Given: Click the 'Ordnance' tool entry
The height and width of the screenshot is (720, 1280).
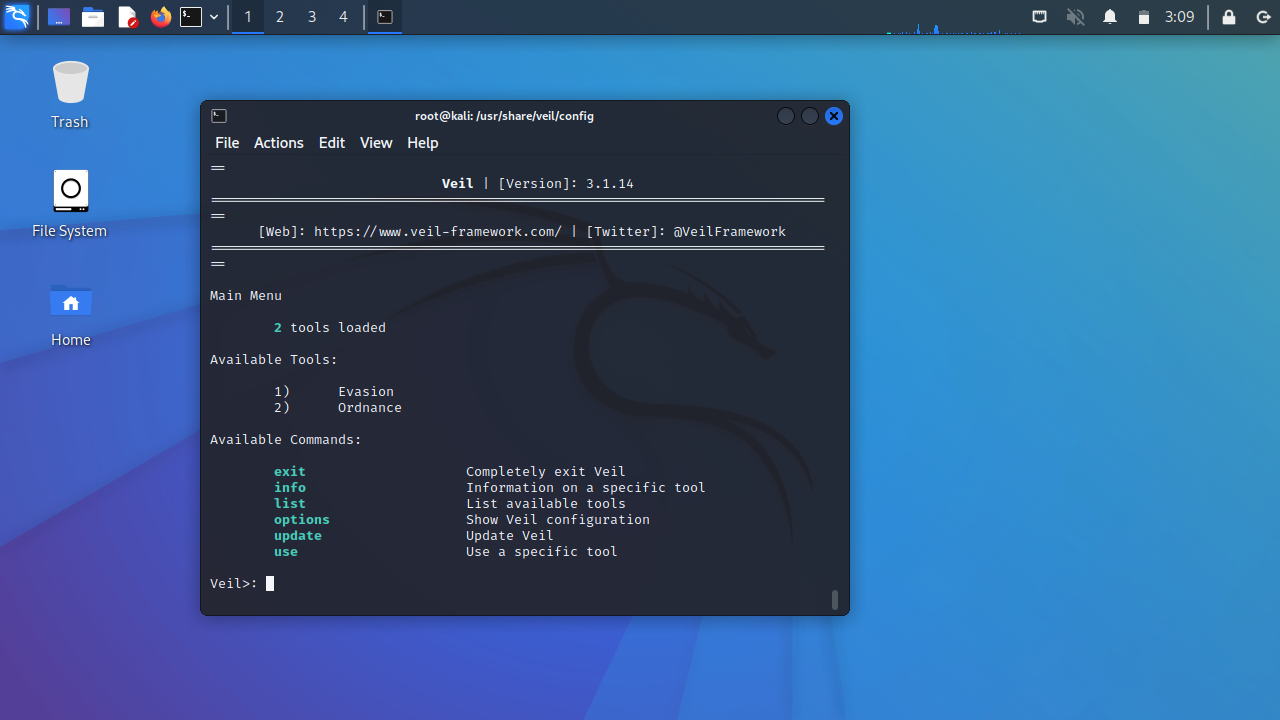Looking at the screenshot, I should tap(370, 408).
